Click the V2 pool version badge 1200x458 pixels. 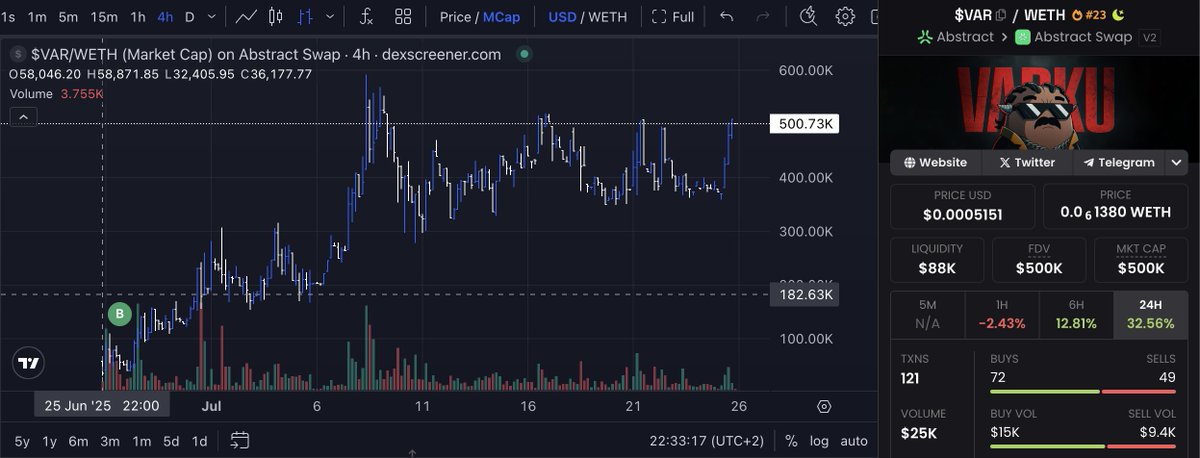(x=1150, y=37)
